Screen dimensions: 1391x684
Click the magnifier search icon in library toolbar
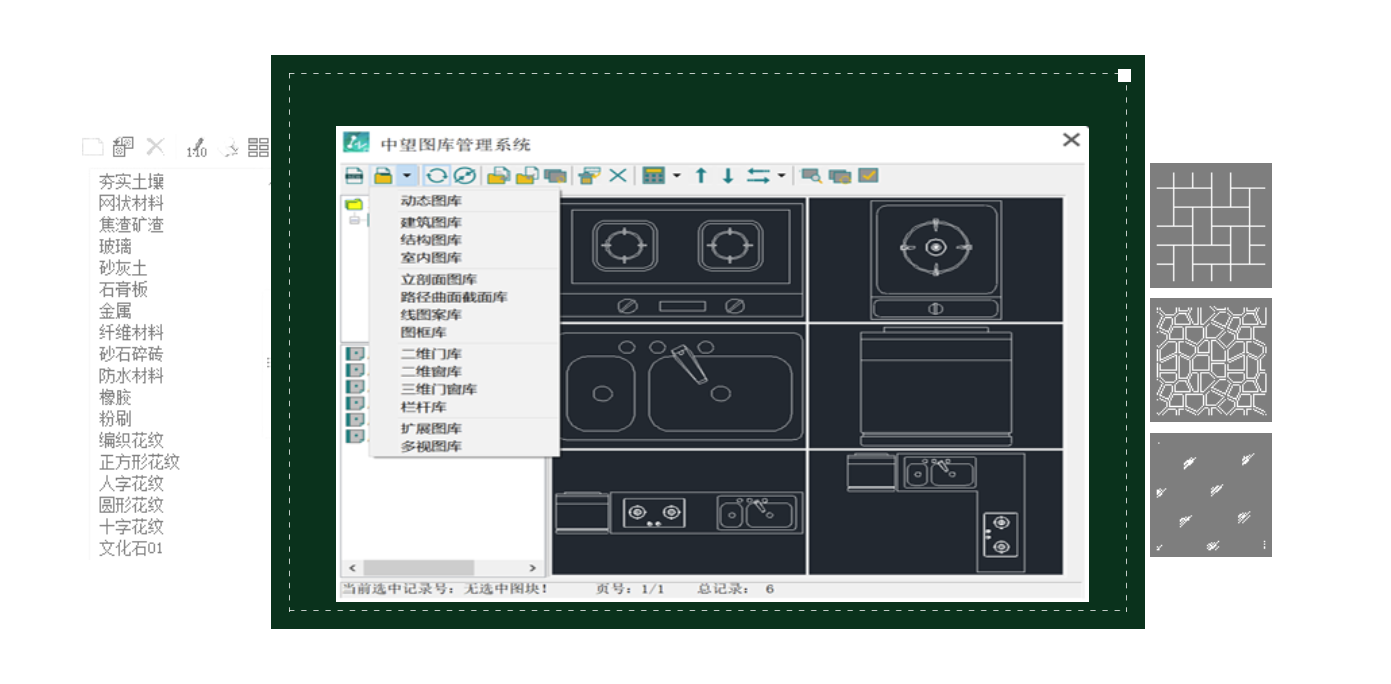811,175
